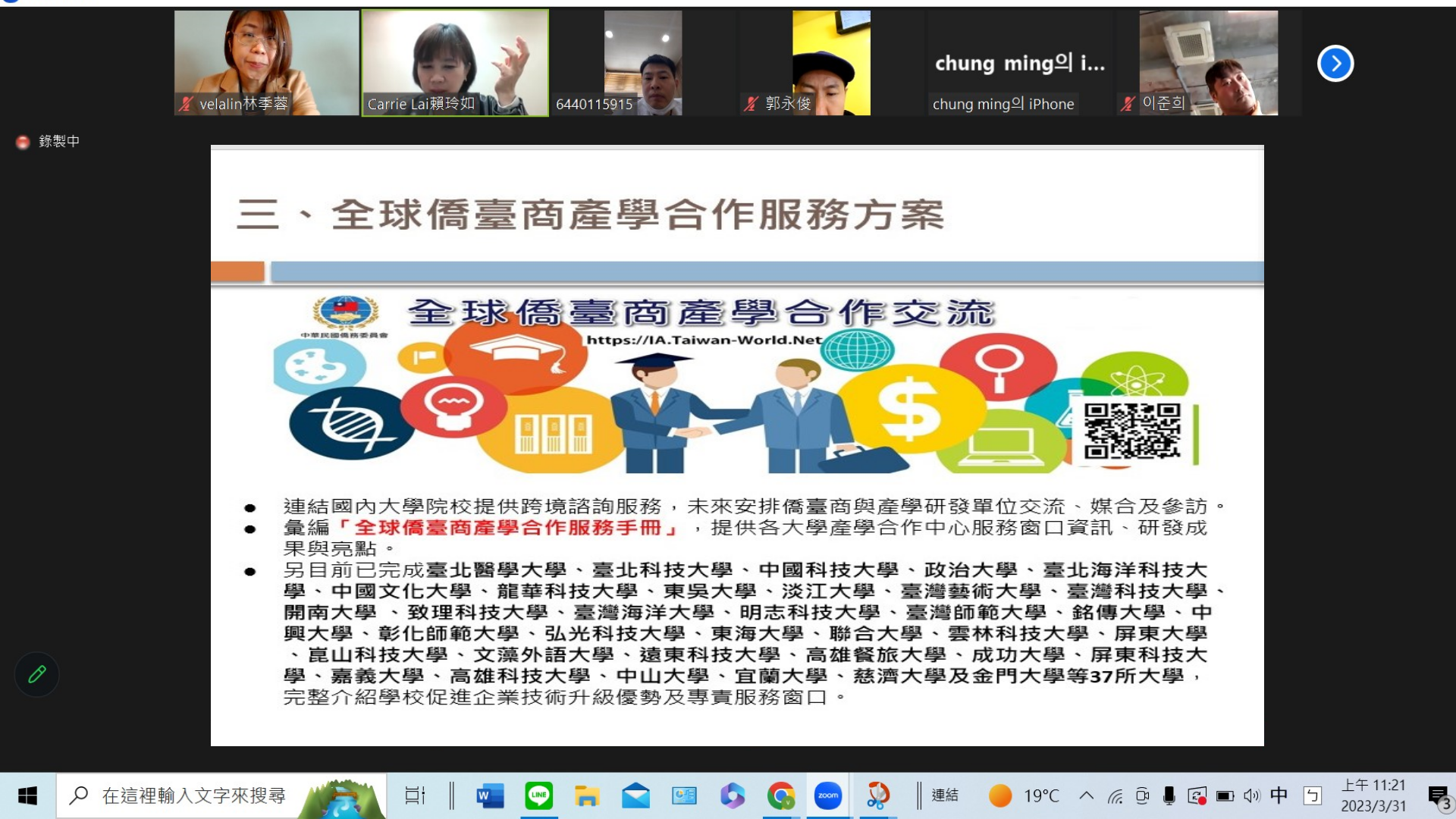This screenshot has height=819, width=1456.
Task: Open File Explorer folder icon
Action: pos(587,795)
